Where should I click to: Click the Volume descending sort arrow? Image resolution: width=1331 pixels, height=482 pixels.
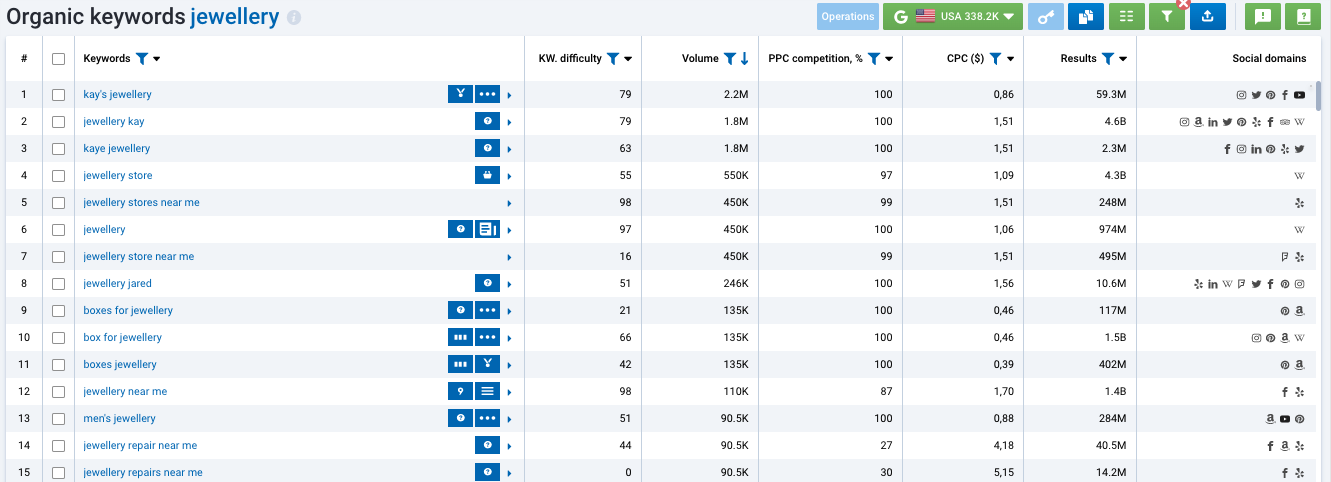pos(744,59)
